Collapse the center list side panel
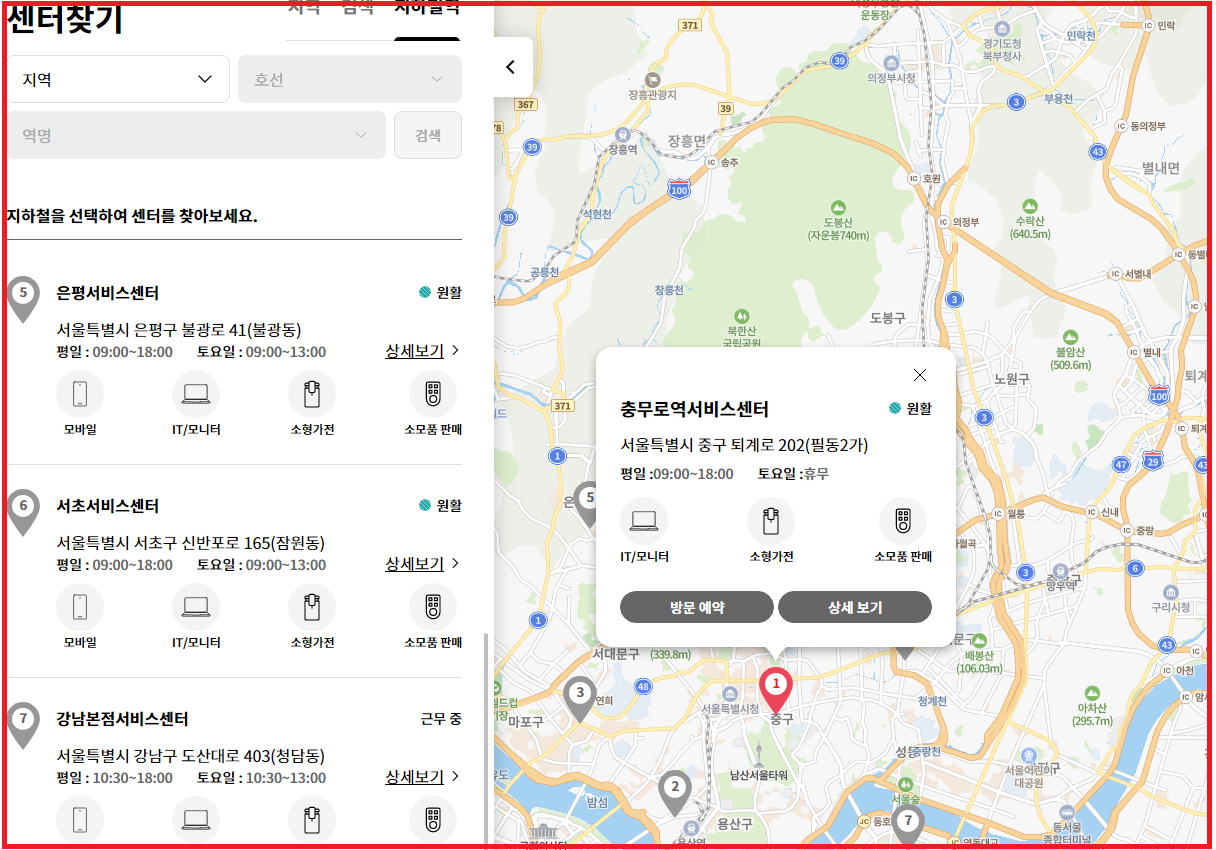Screen dimensions: 1216x850 pyautogui.click(x=513, y=68)
